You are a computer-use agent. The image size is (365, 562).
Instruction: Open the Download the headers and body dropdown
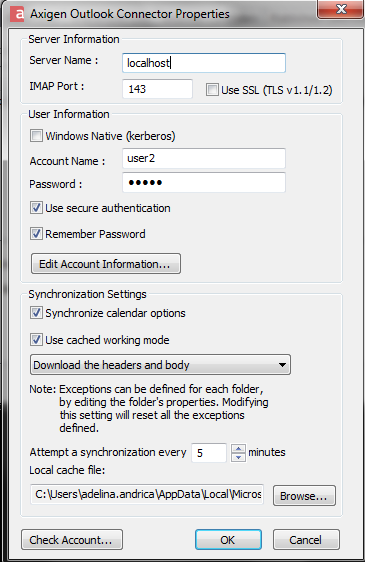[x=160, y=365]
